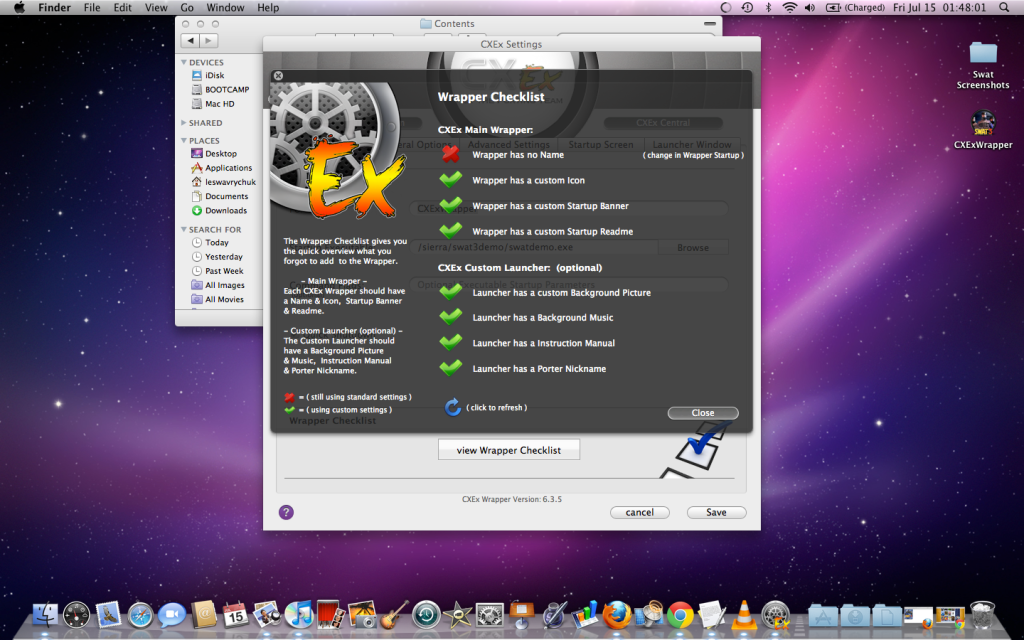Open the Finder menu in the menu bar
The height and width of the screenshot is (640, 1024).
coord(54,8)
